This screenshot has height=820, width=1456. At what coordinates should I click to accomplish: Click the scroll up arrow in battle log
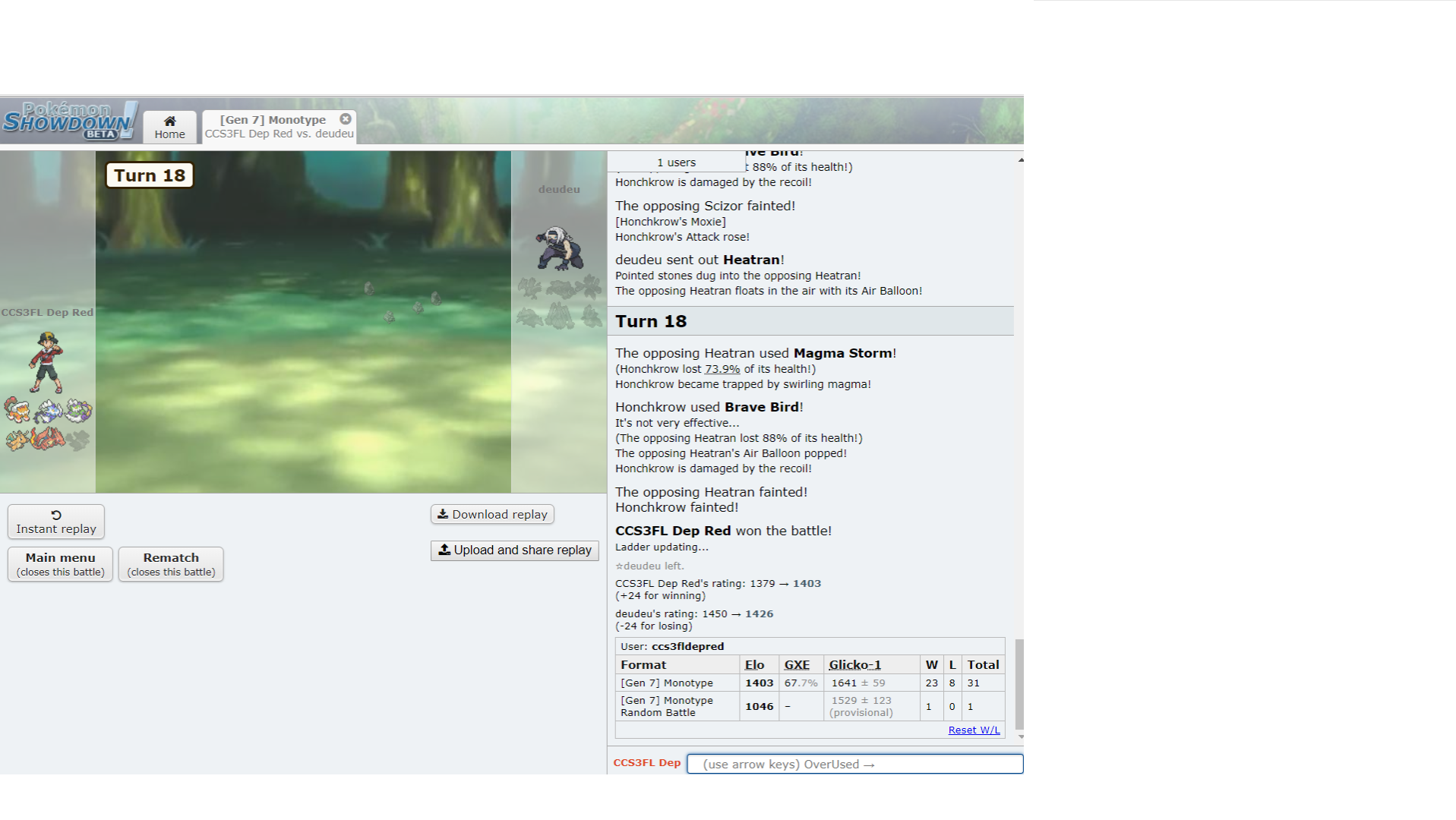pyautogui.click(x=1020, y=159)
